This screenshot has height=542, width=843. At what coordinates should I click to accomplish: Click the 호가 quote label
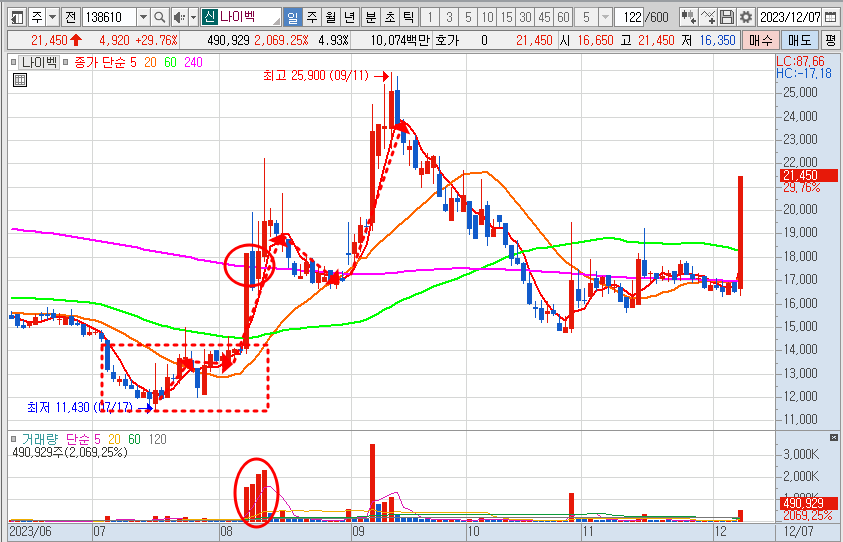click(x=446, y=40)
